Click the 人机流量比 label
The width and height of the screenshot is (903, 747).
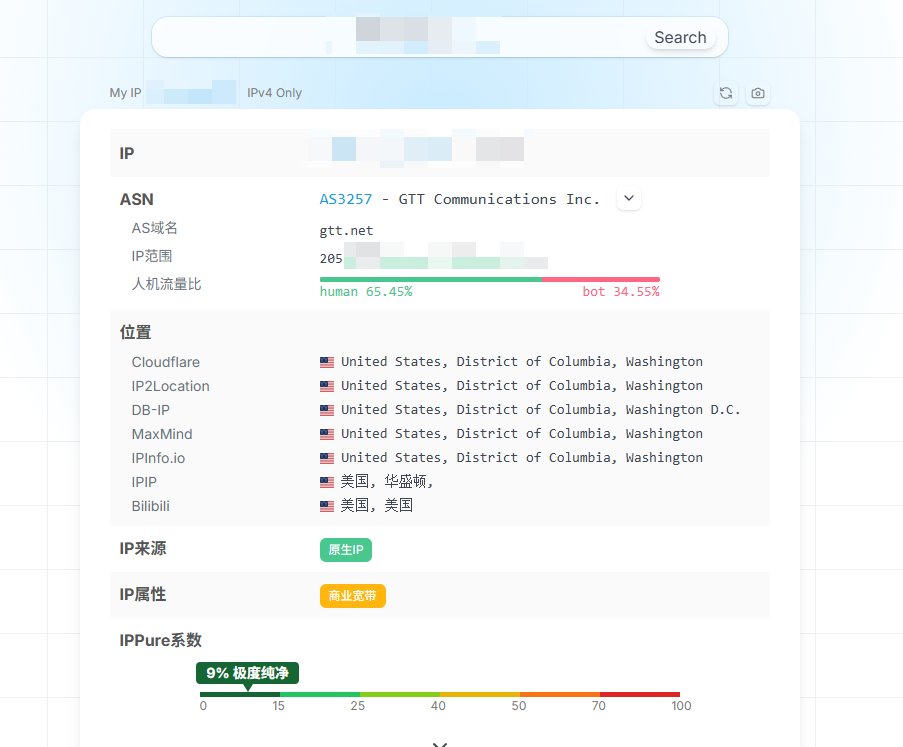(166, 284)
